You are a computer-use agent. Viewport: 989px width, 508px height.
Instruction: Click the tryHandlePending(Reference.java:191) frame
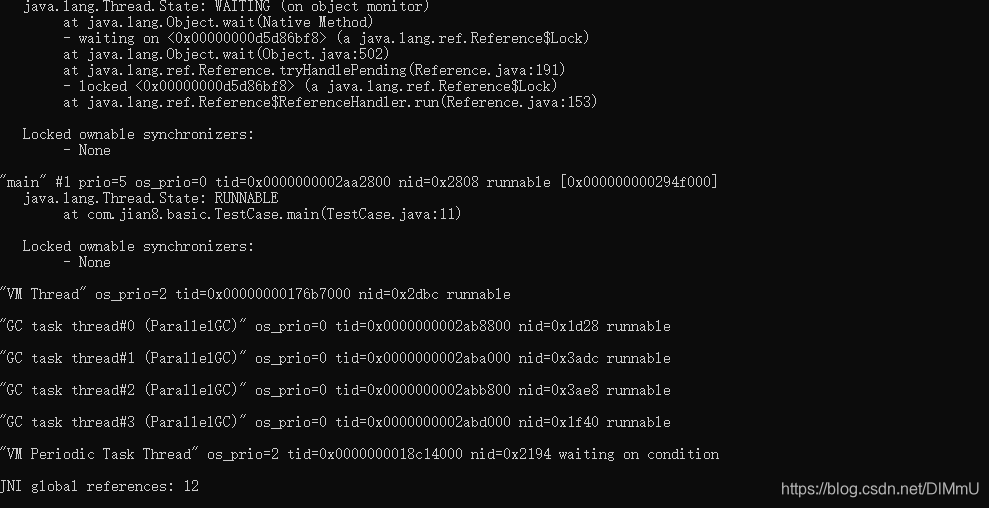point(314,70)
